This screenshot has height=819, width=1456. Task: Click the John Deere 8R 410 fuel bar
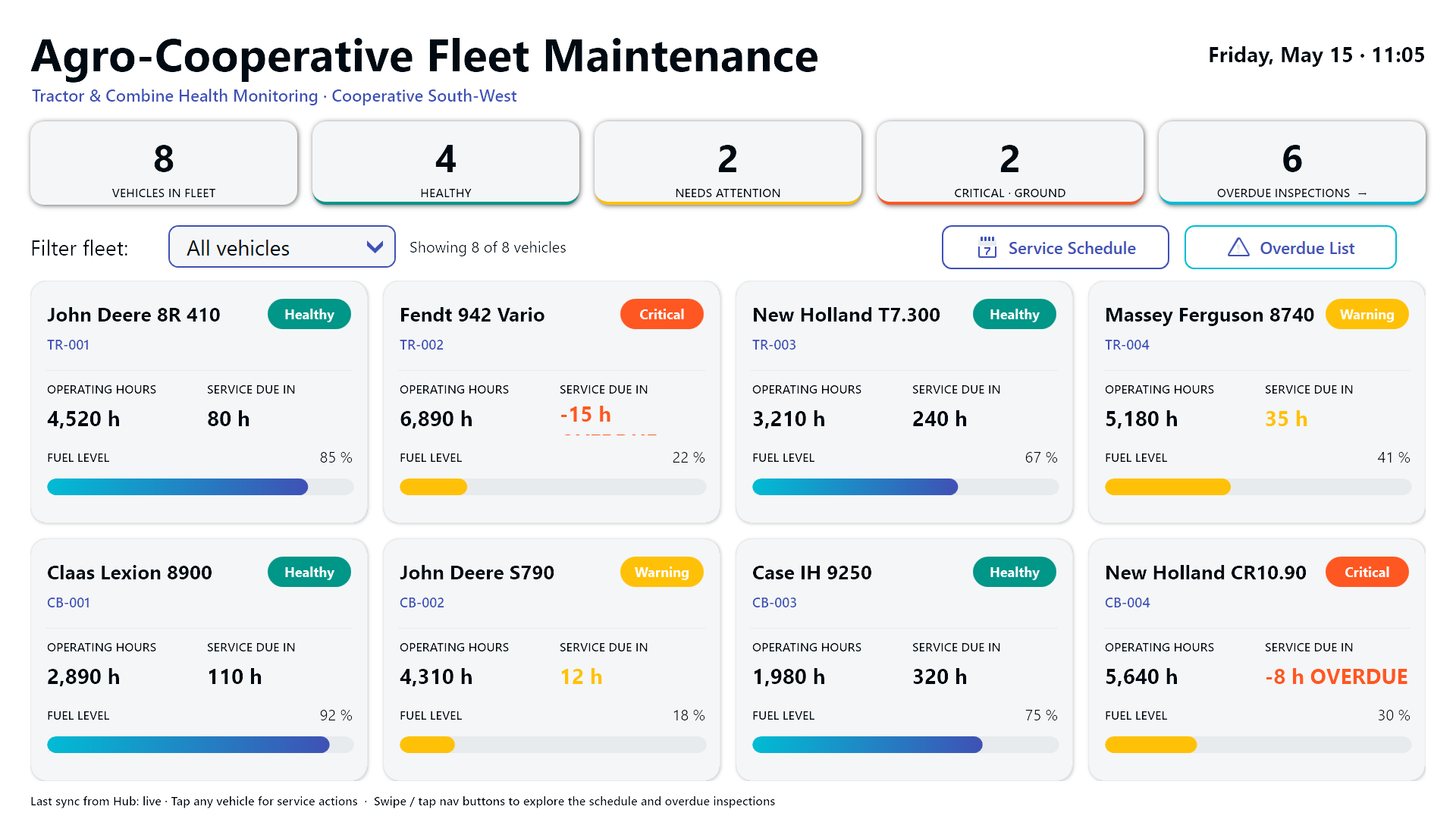coord(200,487)
